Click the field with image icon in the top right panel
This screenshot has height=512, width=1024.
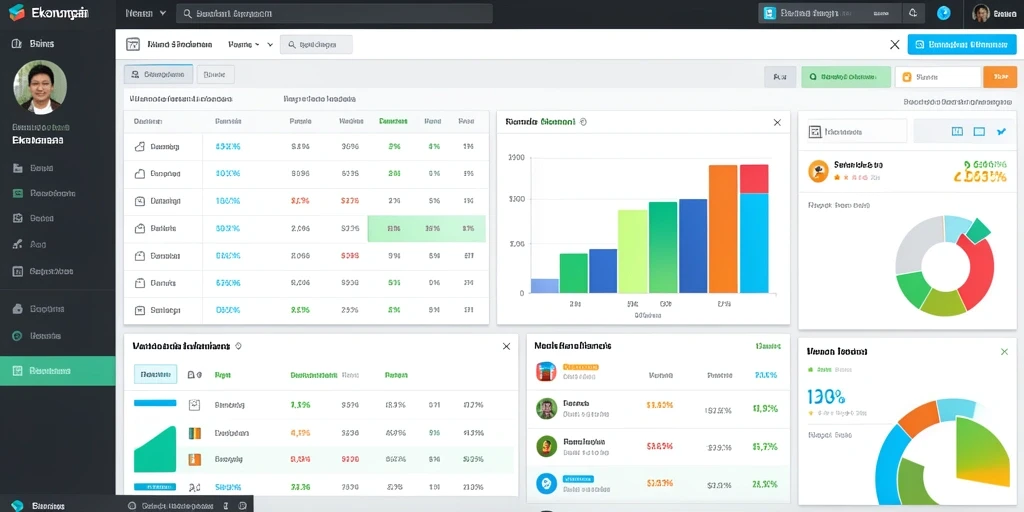click(857, 131)
